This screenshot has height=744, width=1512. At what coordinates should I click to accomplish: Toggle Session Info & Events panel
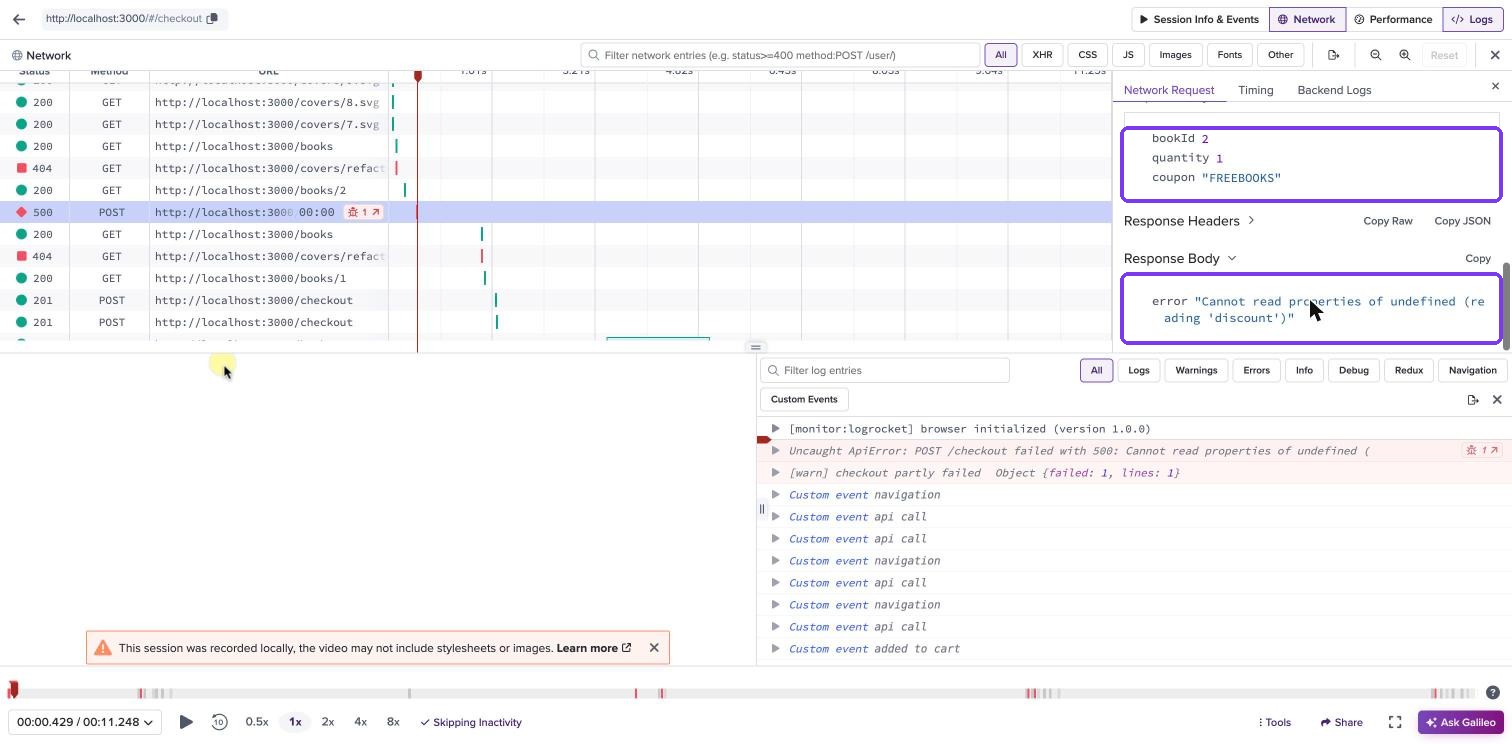pyautogui.click(x=1199, y=19)
